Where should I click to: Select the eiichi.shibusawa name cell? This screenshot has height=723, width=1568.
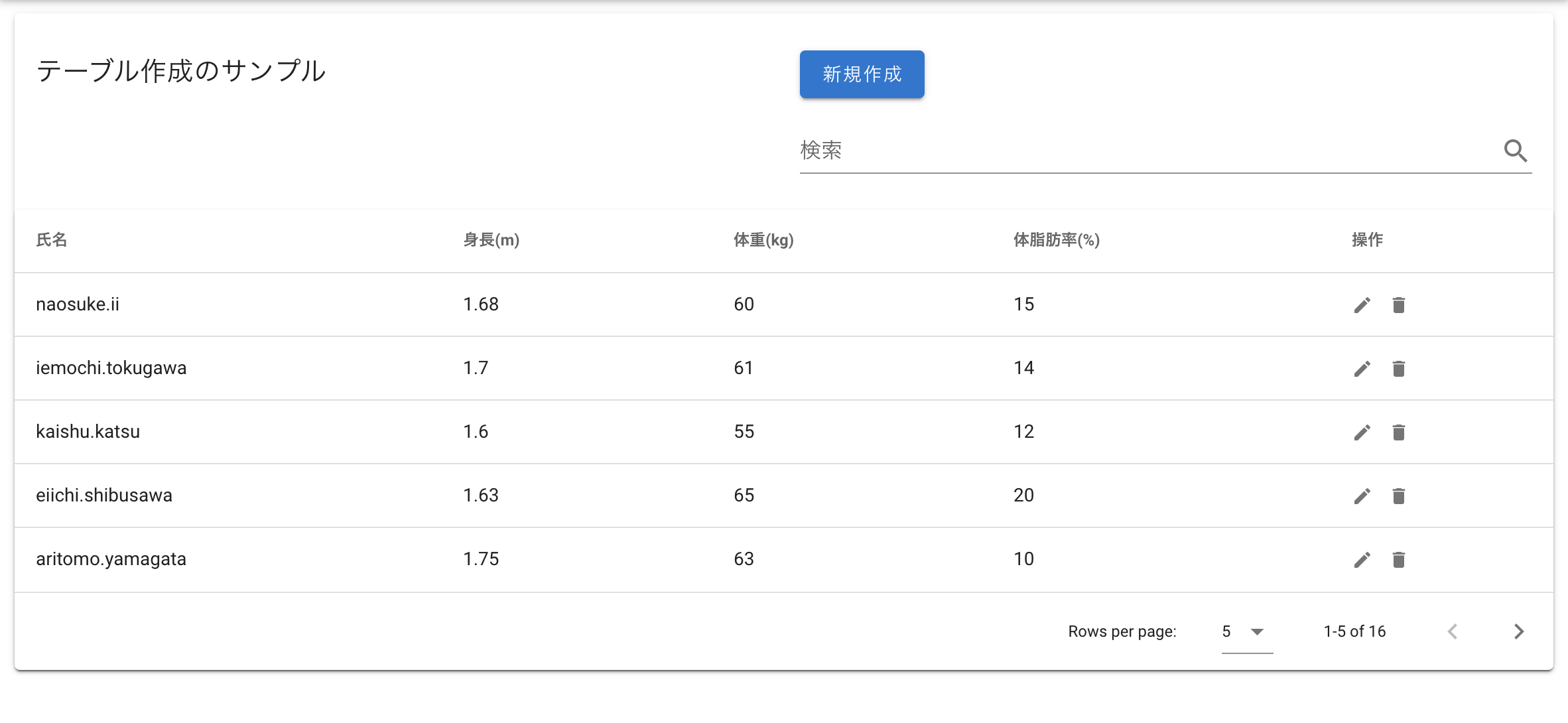click(104, 495)
